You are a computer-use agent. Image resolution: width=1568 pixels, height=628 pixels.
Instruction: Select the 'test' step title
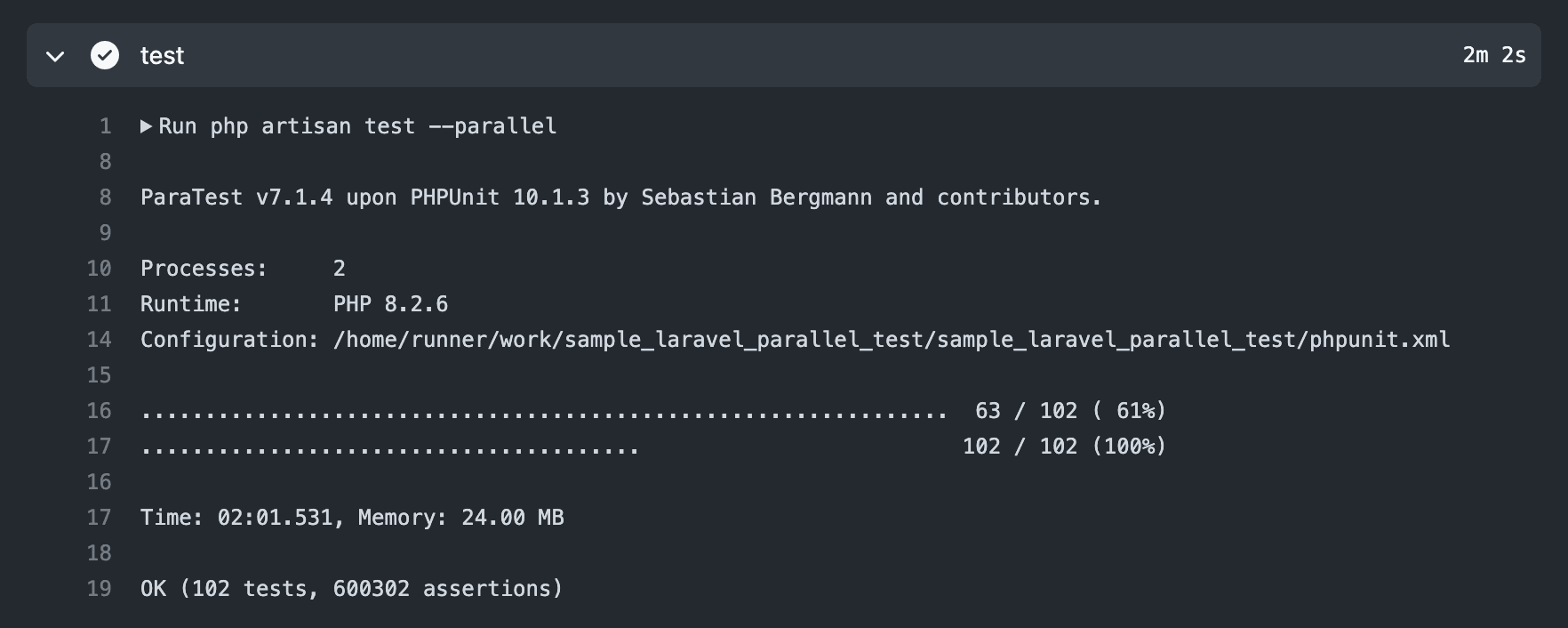(161, 55)
